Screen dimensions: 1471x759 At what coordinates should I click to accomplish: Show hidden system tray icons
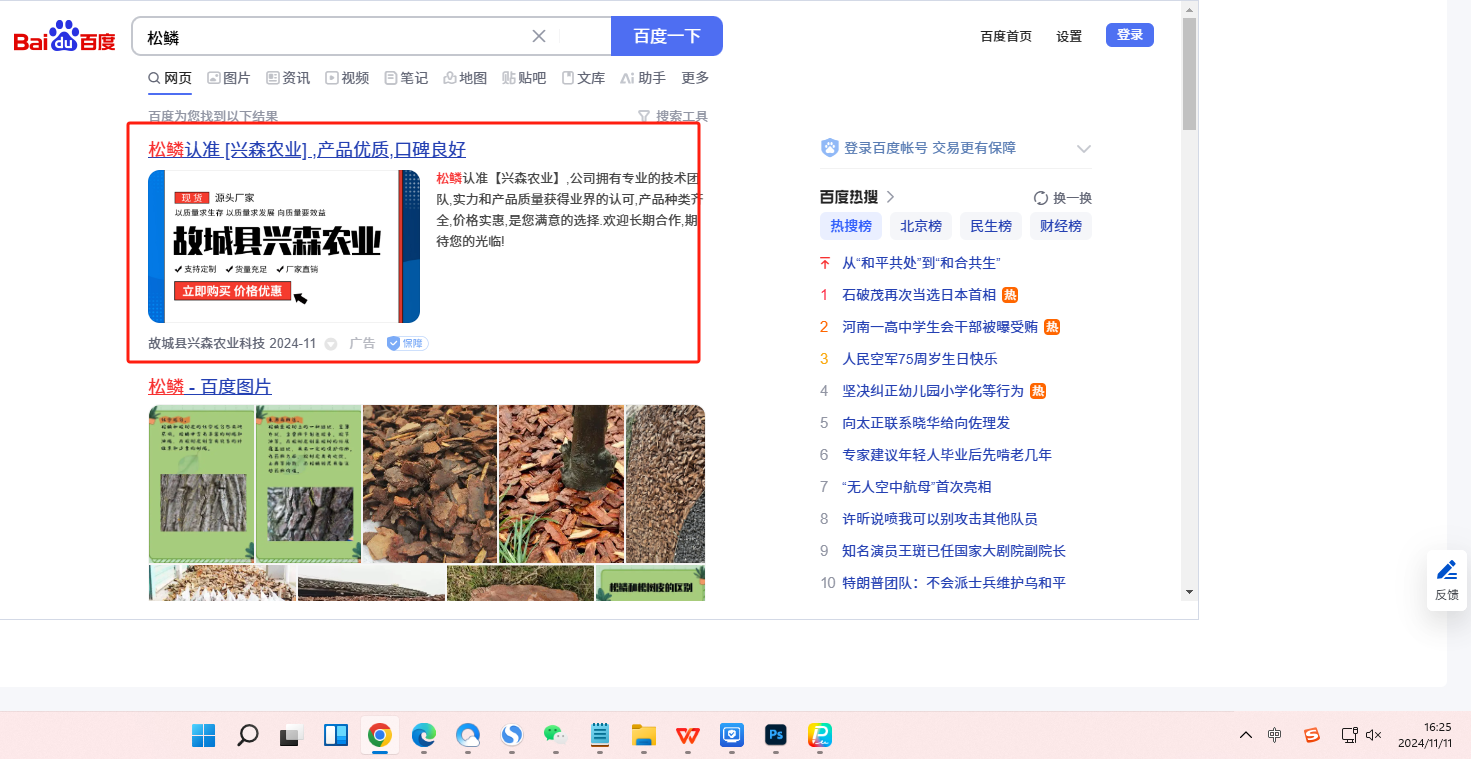pyautogui.click(x=1245, y=735)
